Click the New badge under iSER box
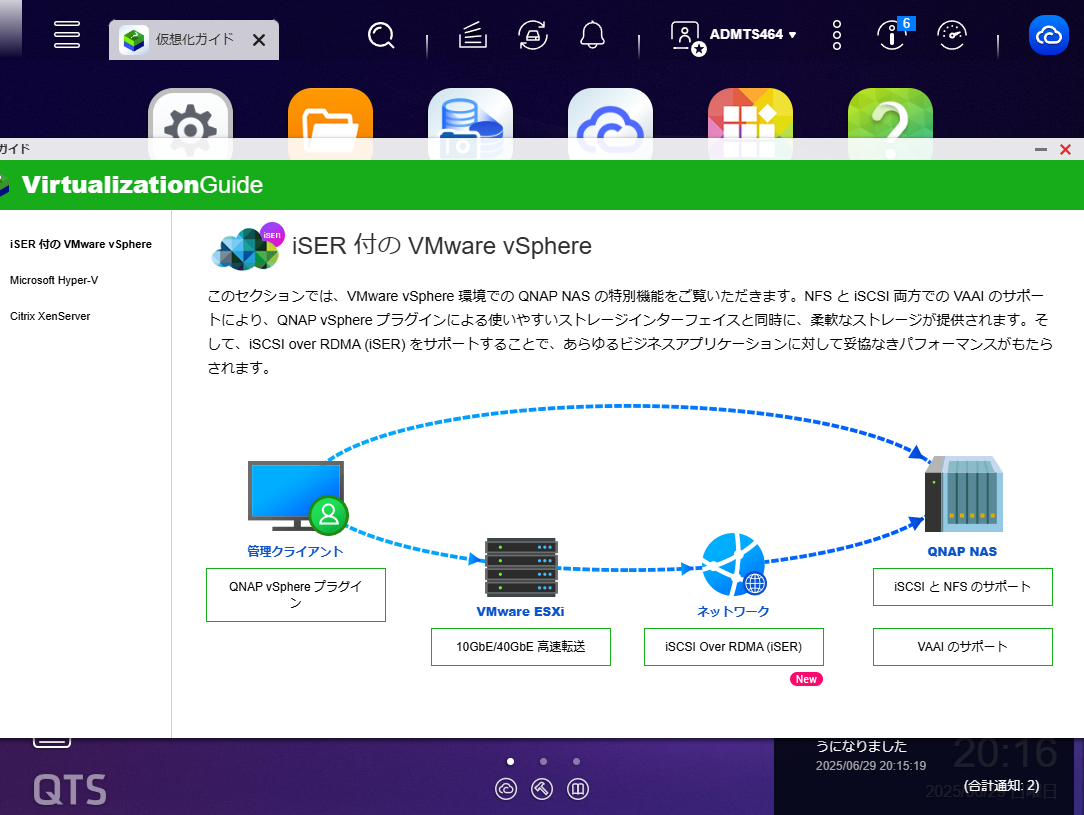The width and height of the screenshot is (1084, 815). (x=806, y=679)
